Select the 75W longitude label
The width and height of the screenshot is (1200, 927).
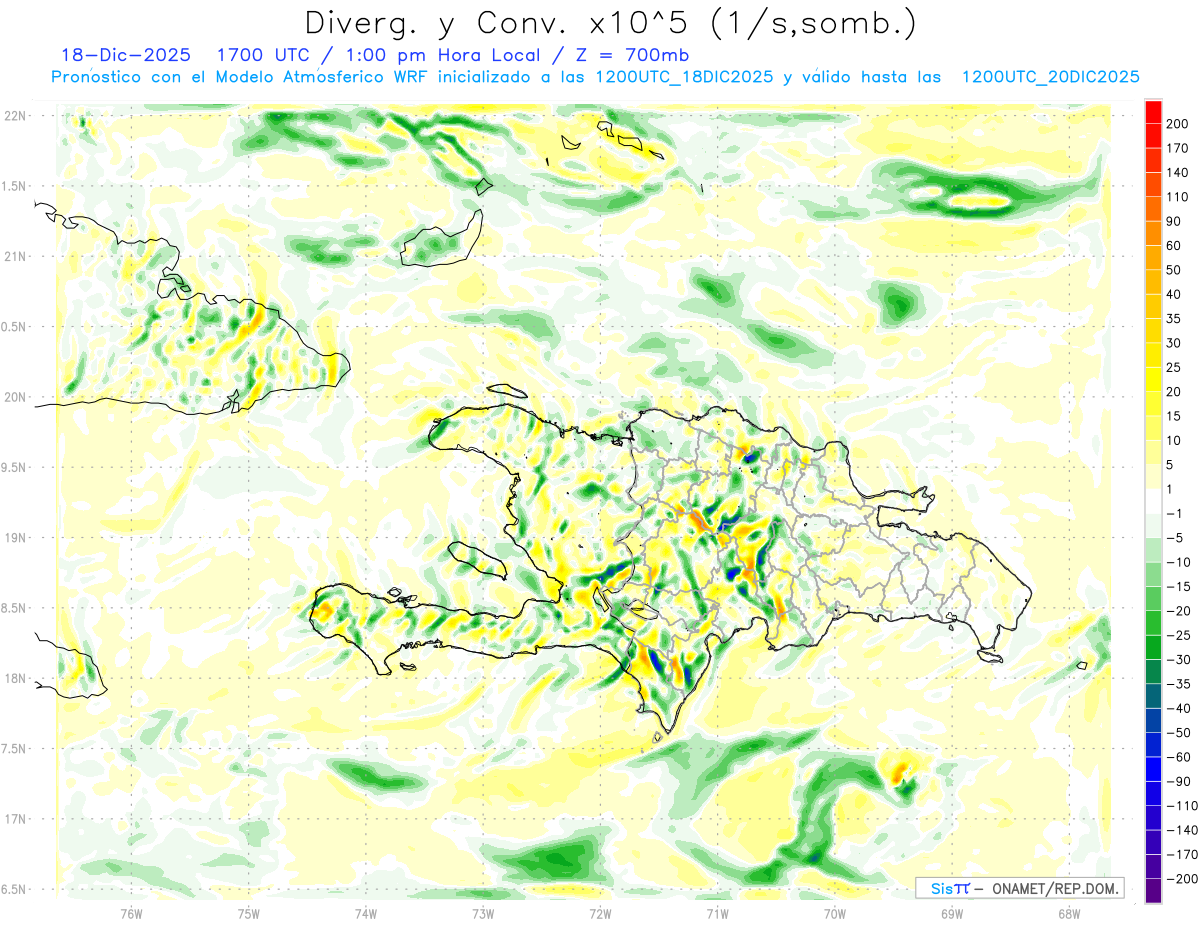(x=249, y=914)
